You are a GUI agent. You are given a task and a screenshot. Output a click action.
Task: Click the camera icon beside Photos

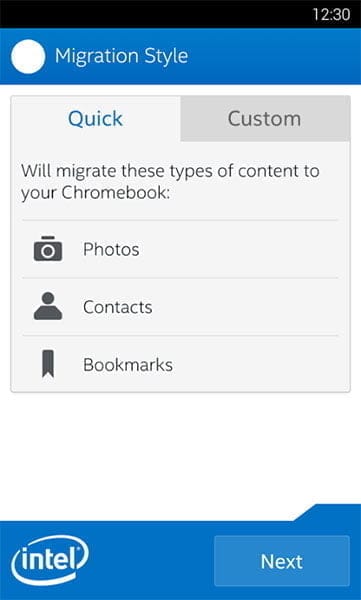[48, 249]
